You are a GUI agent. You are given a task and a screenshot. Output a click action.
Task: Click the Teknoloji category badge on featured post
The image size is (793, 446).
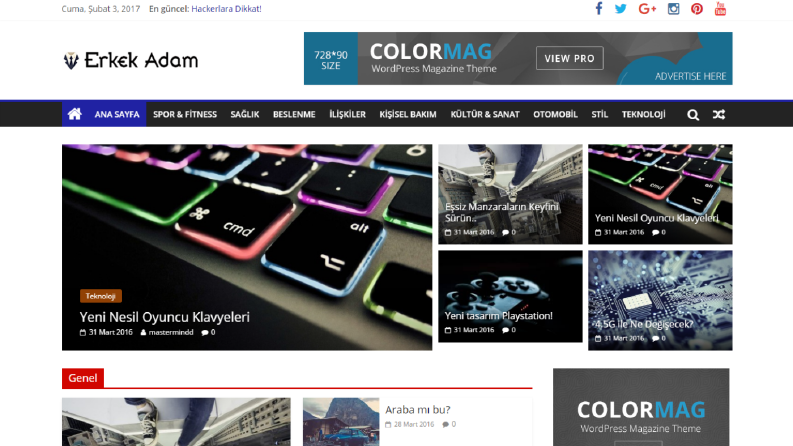[101, 296]
